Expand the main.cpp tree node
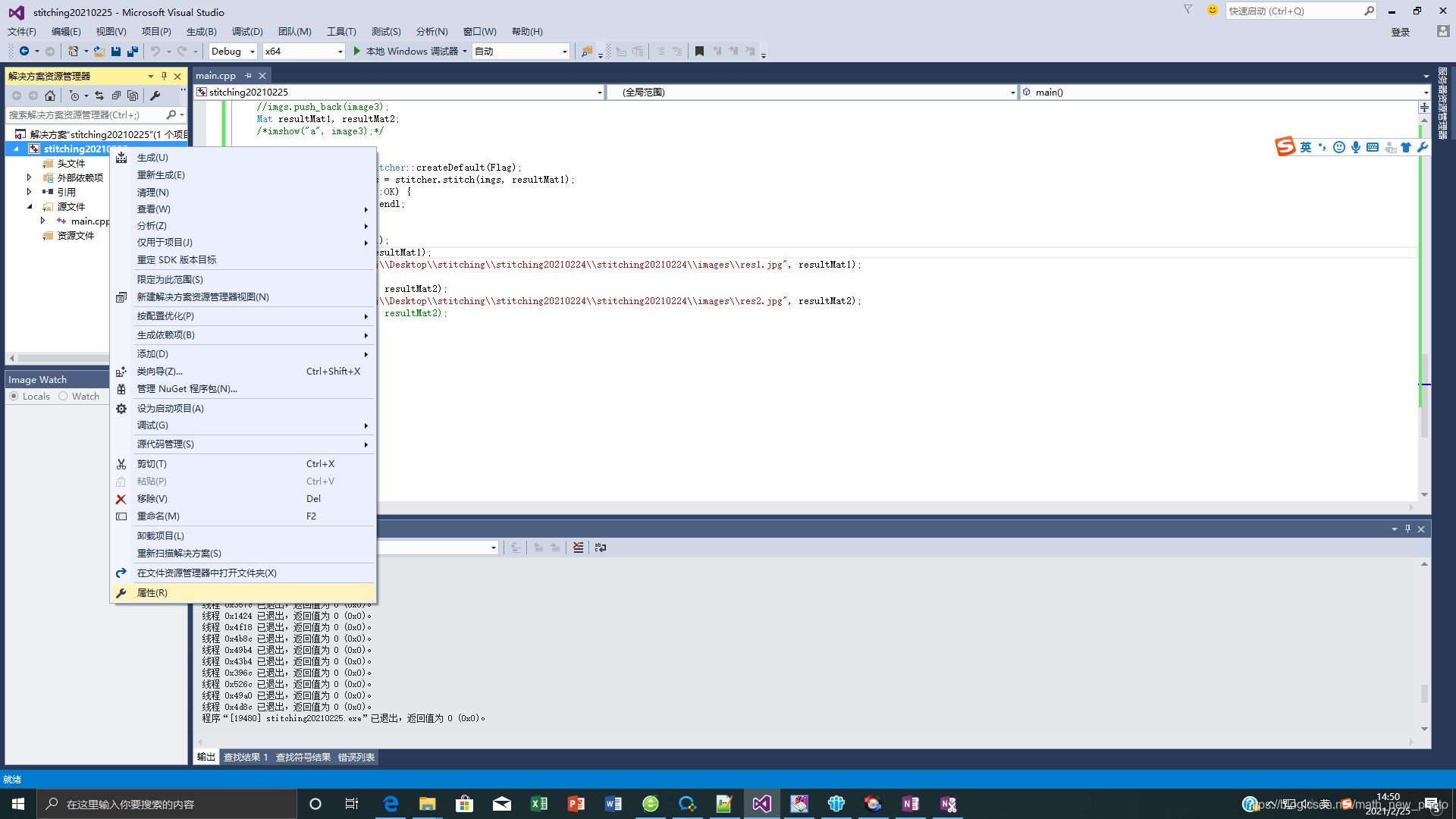 pos(42,221)
